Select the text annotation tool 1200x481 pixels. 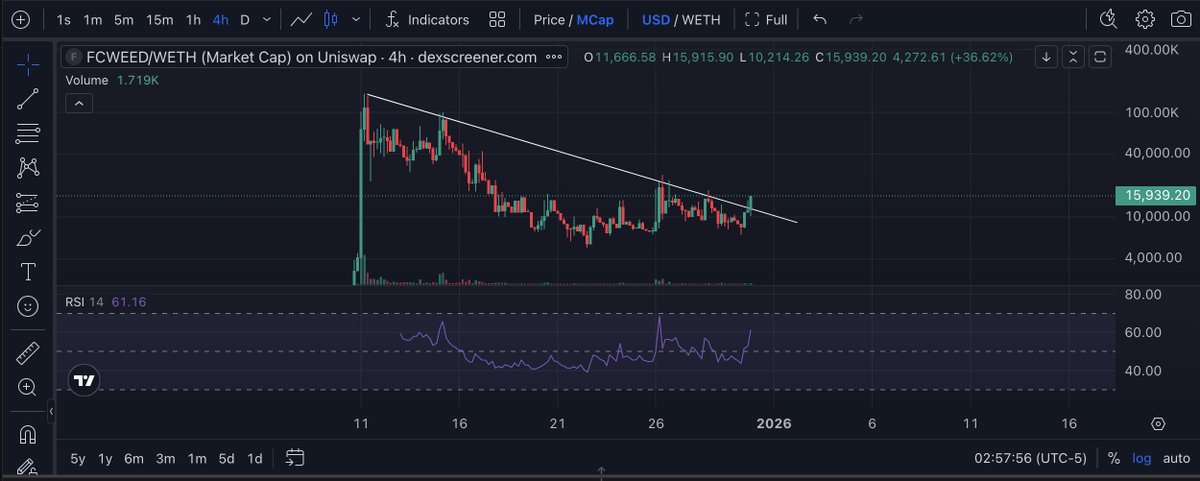[x=29, y=272]
